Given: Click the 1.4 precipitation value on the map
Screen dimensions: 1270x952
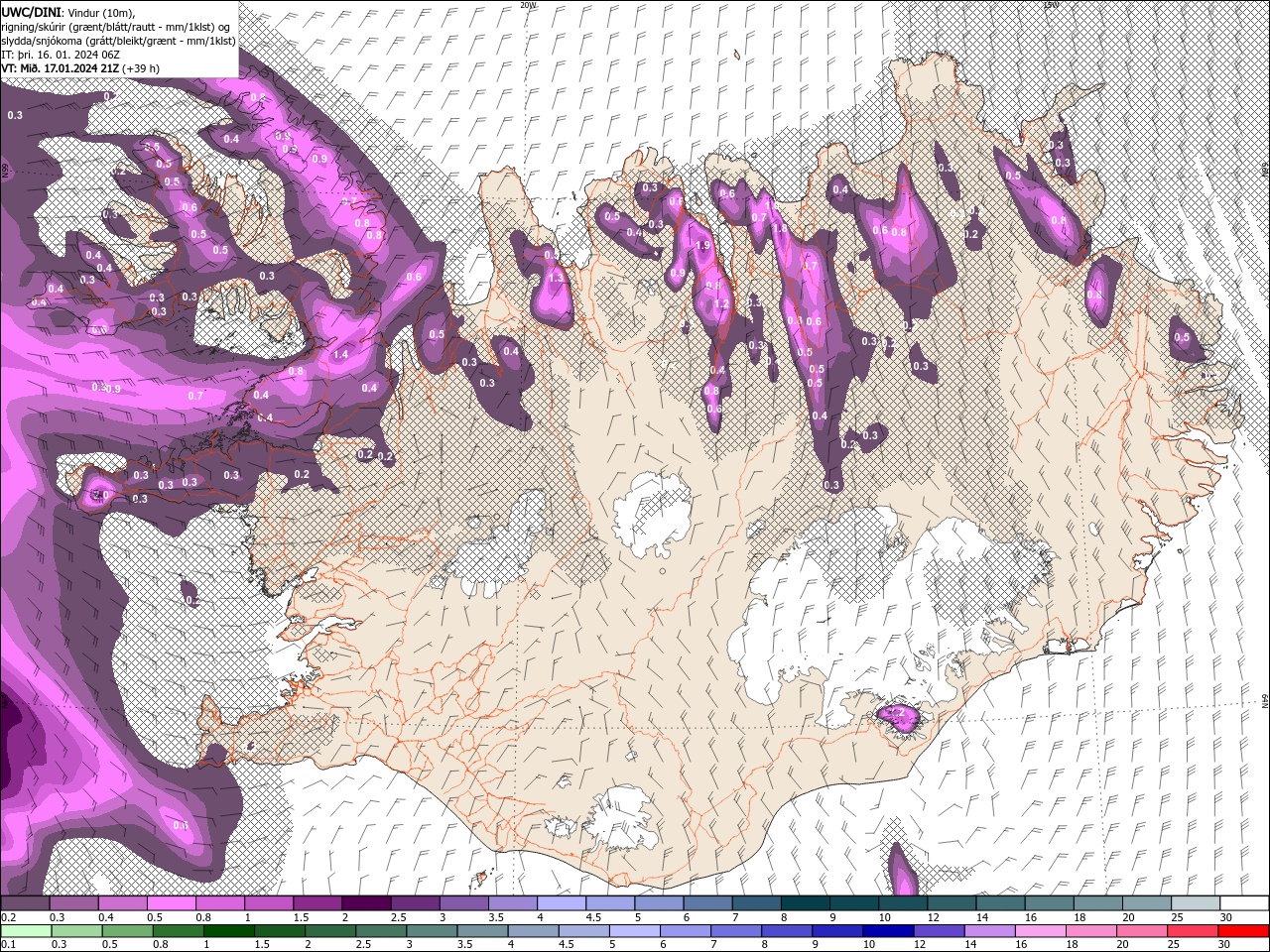Looking at the screenshot, I should point(341,354).
